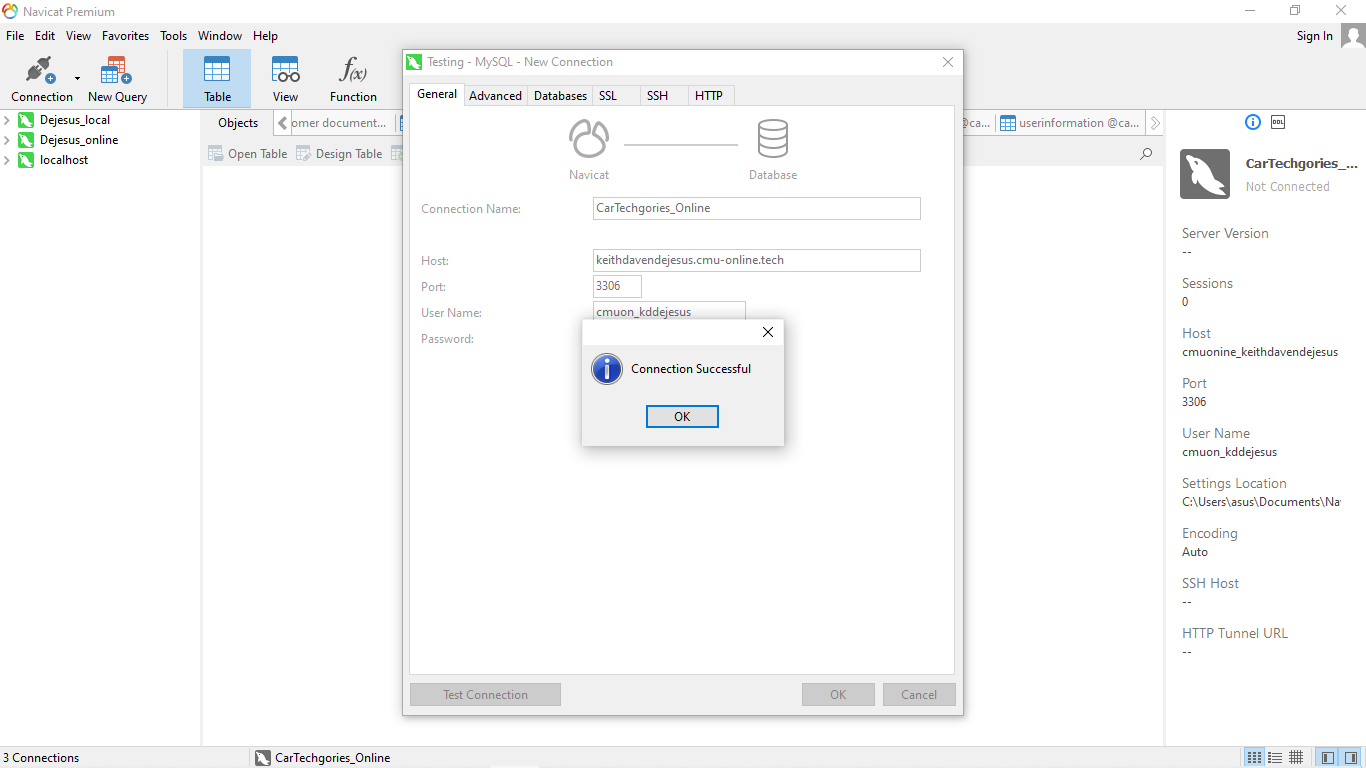Screen dimensions: 1366x768
Task: Click the blue information panel icon
Action: (x=1253, y=122)
